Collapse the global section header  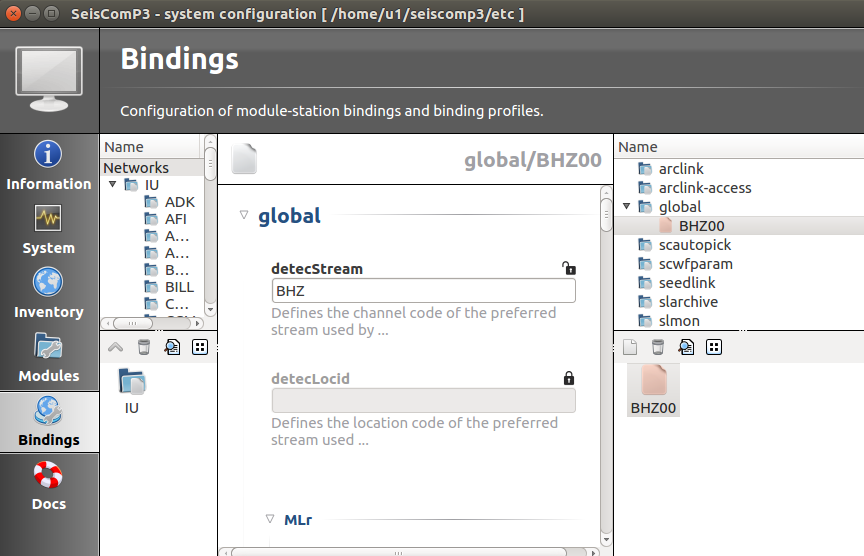tap(244, 215)
